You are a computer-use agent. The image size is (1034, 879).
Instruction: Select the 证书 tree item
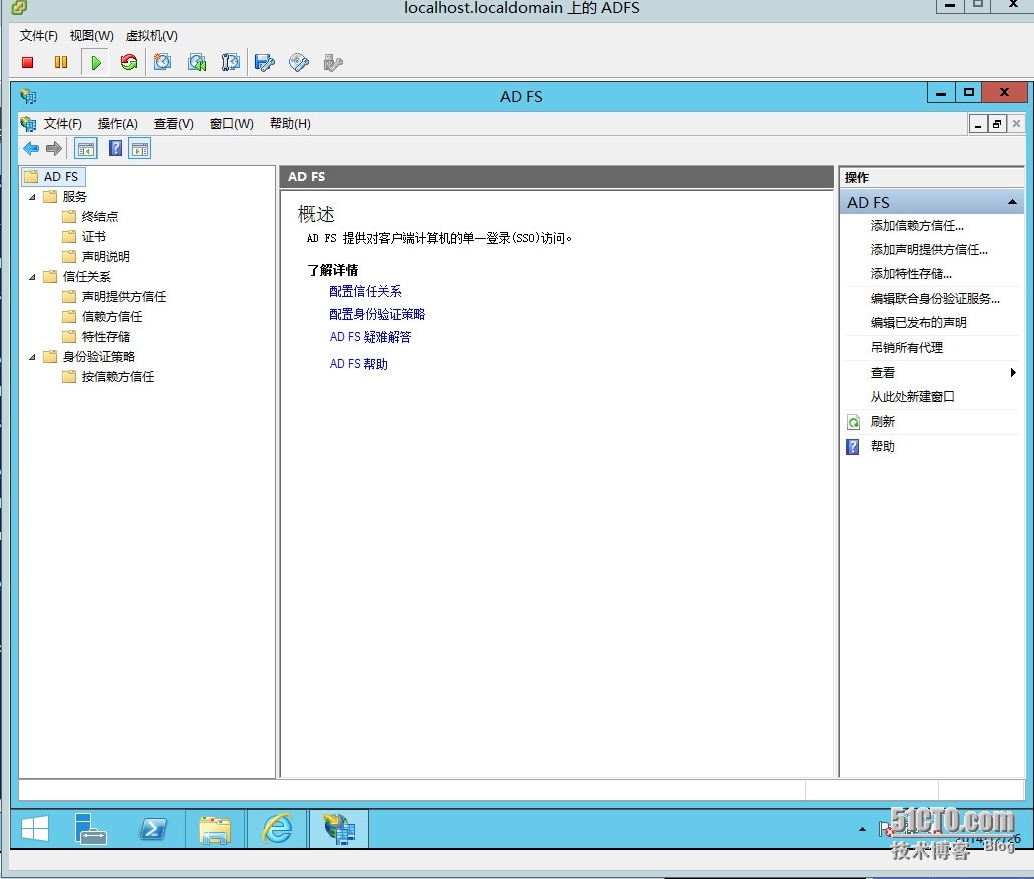pyautogui.click(x=94, y=237)
